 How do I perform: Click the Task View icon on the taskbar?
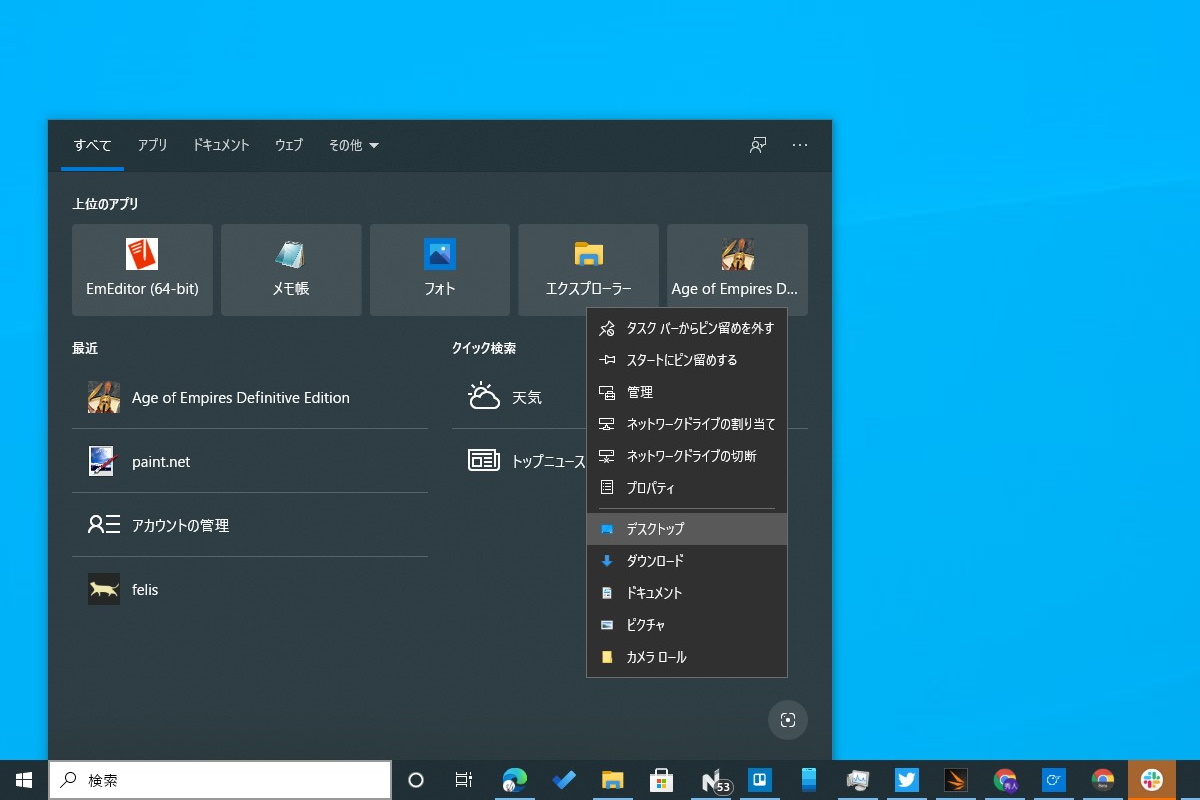tap(463, 780)
